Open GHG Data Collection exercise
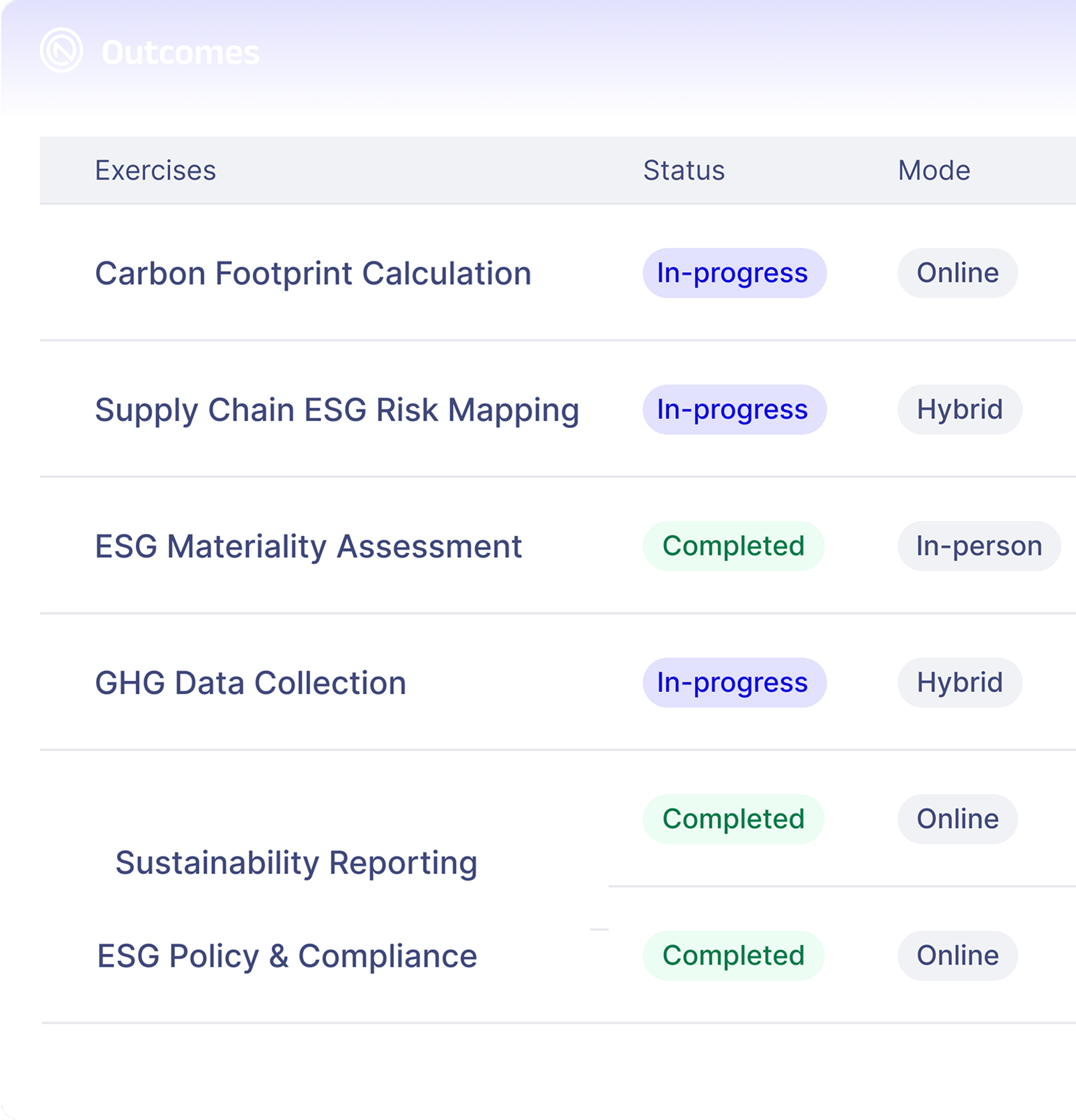Viewport: 1076px width, 1120px height. tap(251, 683)
